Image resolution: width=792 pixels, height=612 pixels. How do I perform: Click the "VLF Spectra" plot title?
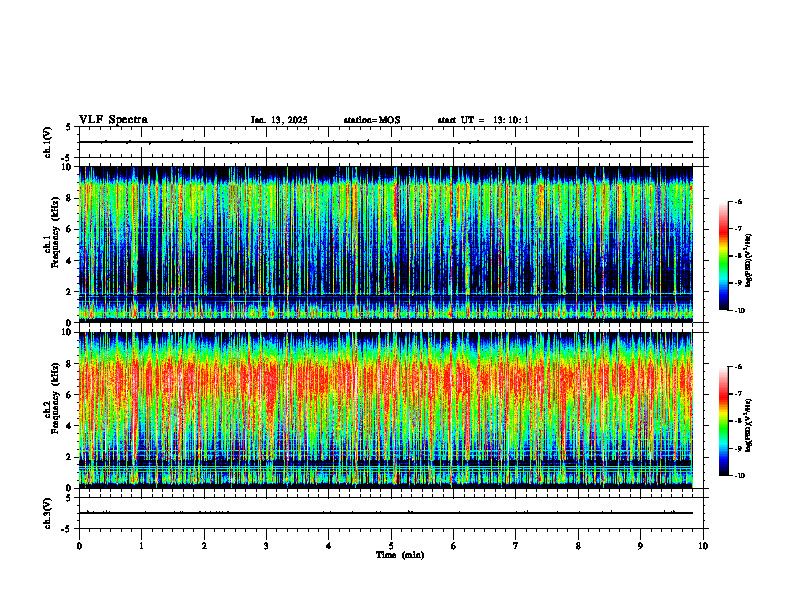coord(113,120)
